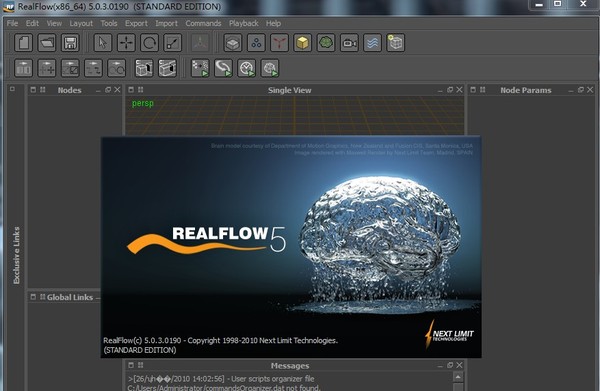This screenshot has width=600, height=391.
Task: Collapse the Node Params panel
Action: pos(571,90)
